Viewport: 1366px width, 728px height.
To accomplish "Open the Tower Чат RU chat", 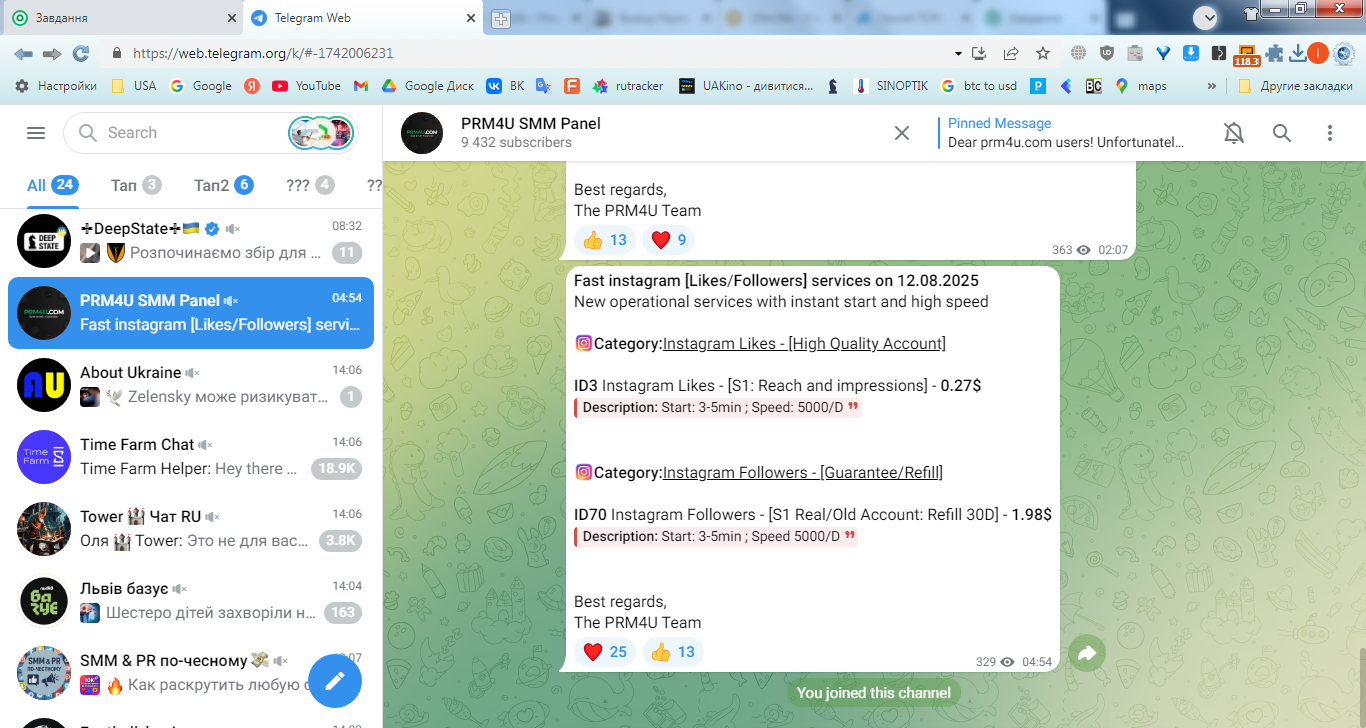I will pos(191,529).
